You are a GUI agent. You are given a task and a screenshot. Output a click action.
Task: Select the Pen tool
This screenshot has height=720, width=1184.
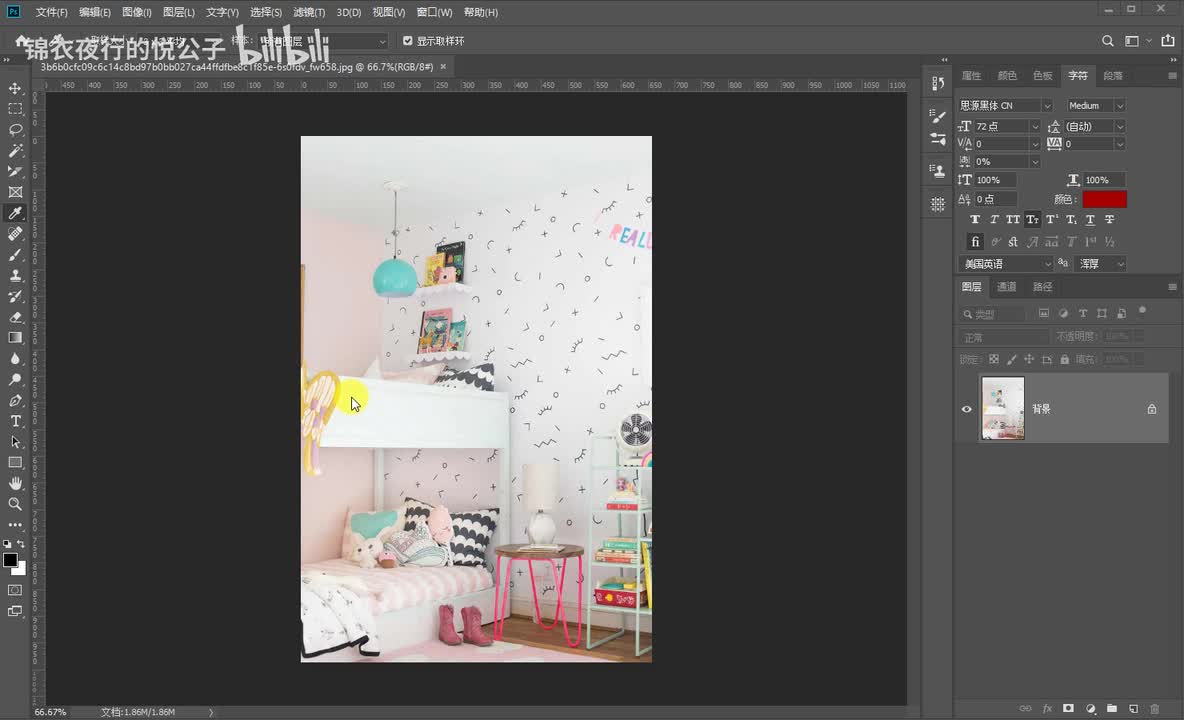pos(15,400)
